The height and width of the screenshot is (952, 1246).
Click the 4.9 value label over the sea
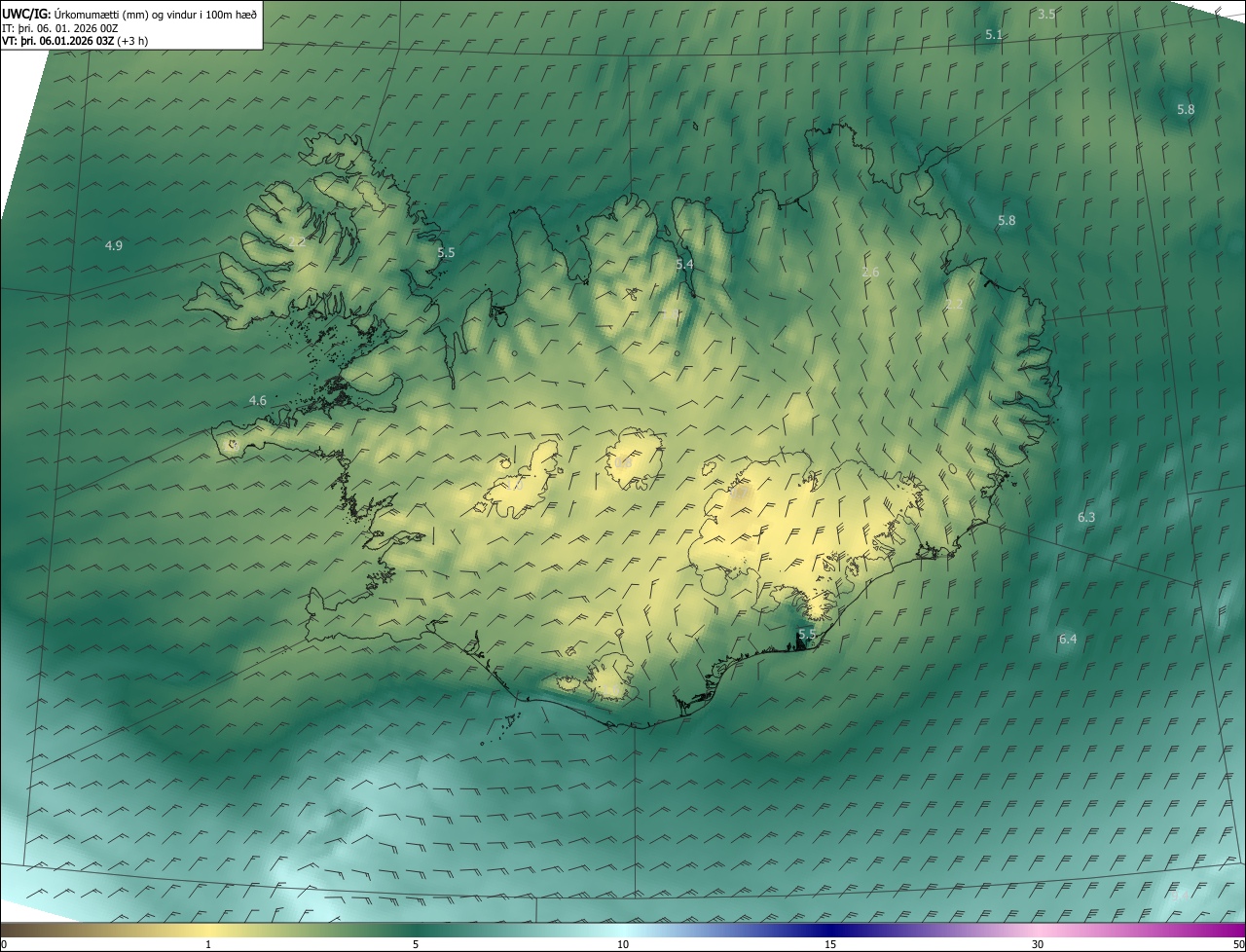(x=114, y=245)
